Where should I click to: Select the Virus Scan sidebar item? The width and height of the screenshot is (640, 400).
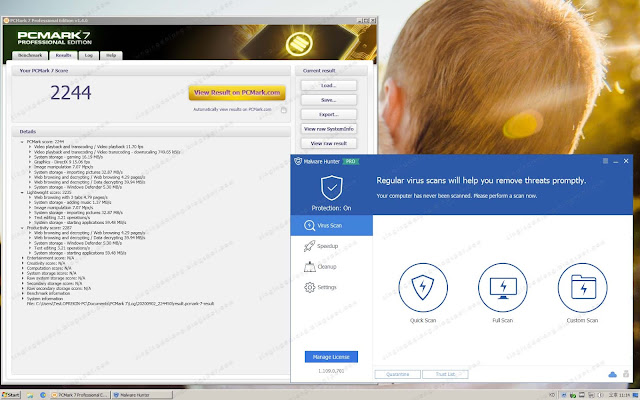tap(331, 225)
